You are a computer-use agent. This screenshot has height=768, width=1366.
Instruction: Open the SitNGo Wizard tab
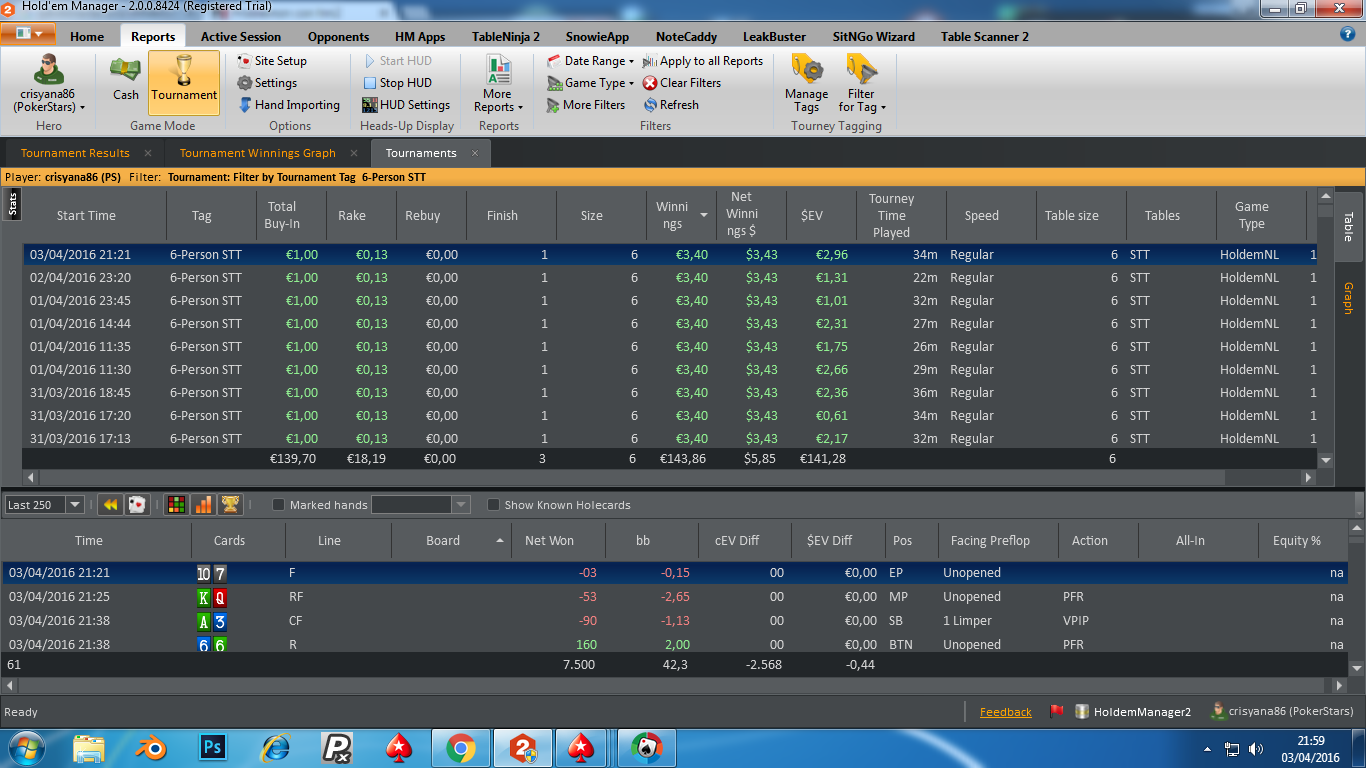click(x=874, y=36)
